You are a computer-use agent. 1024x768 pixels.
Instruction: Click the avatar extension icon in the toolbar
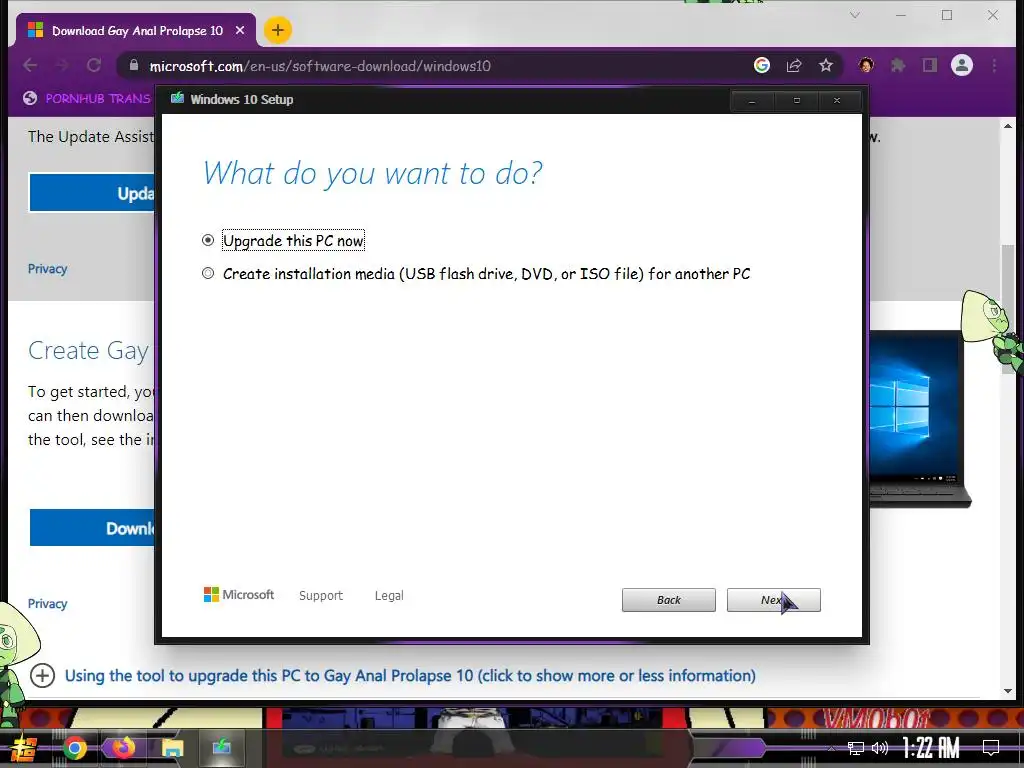[866, 65]
